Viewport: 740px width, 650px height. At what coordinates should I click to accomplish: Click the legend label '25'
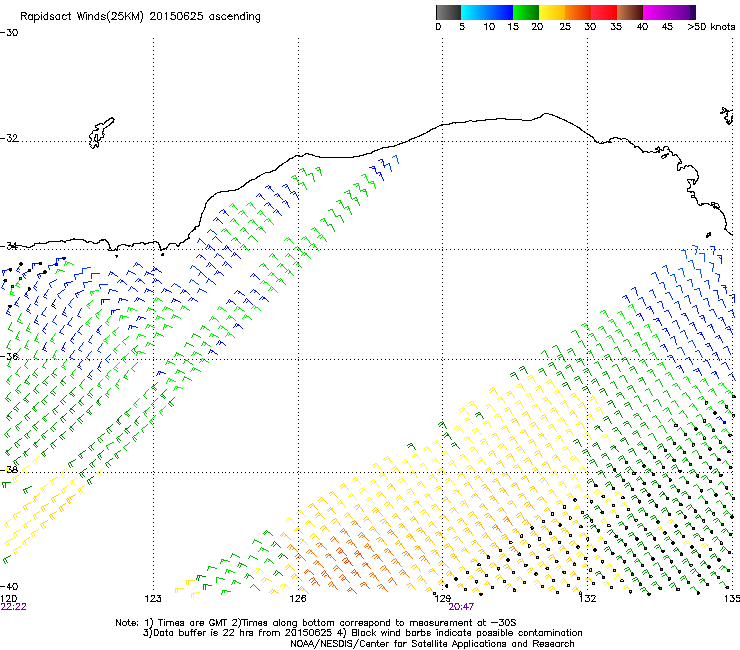[x=565, y=27]
